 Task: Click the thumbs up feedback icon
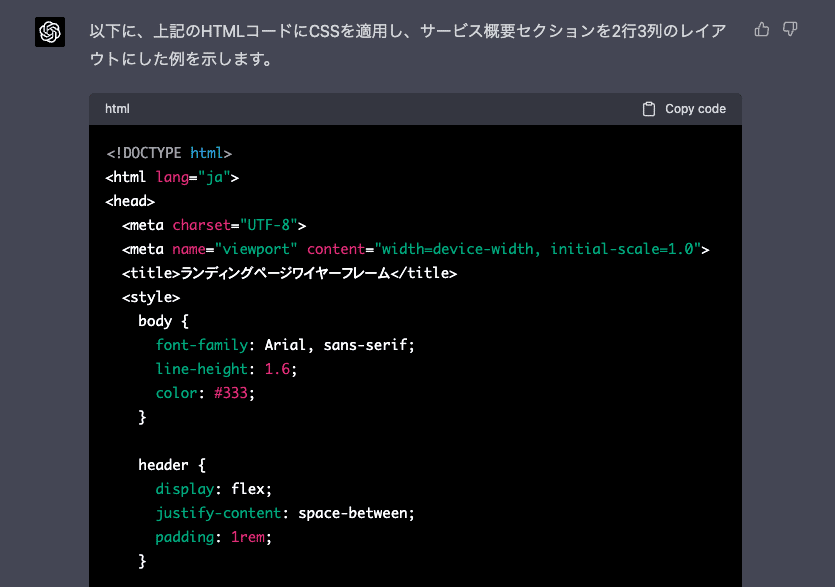762,29
